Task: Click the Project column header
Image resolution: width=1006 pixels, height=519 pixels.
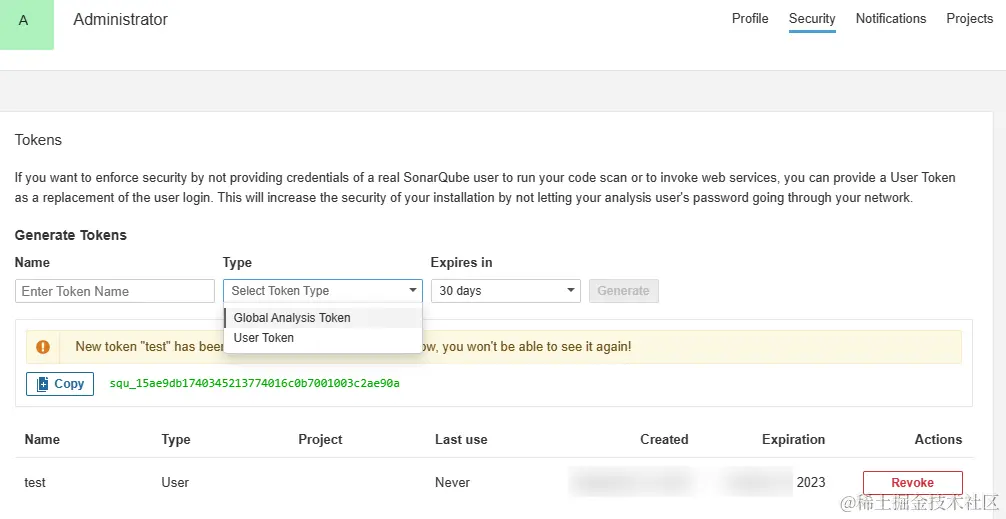Action: (320, 439)
